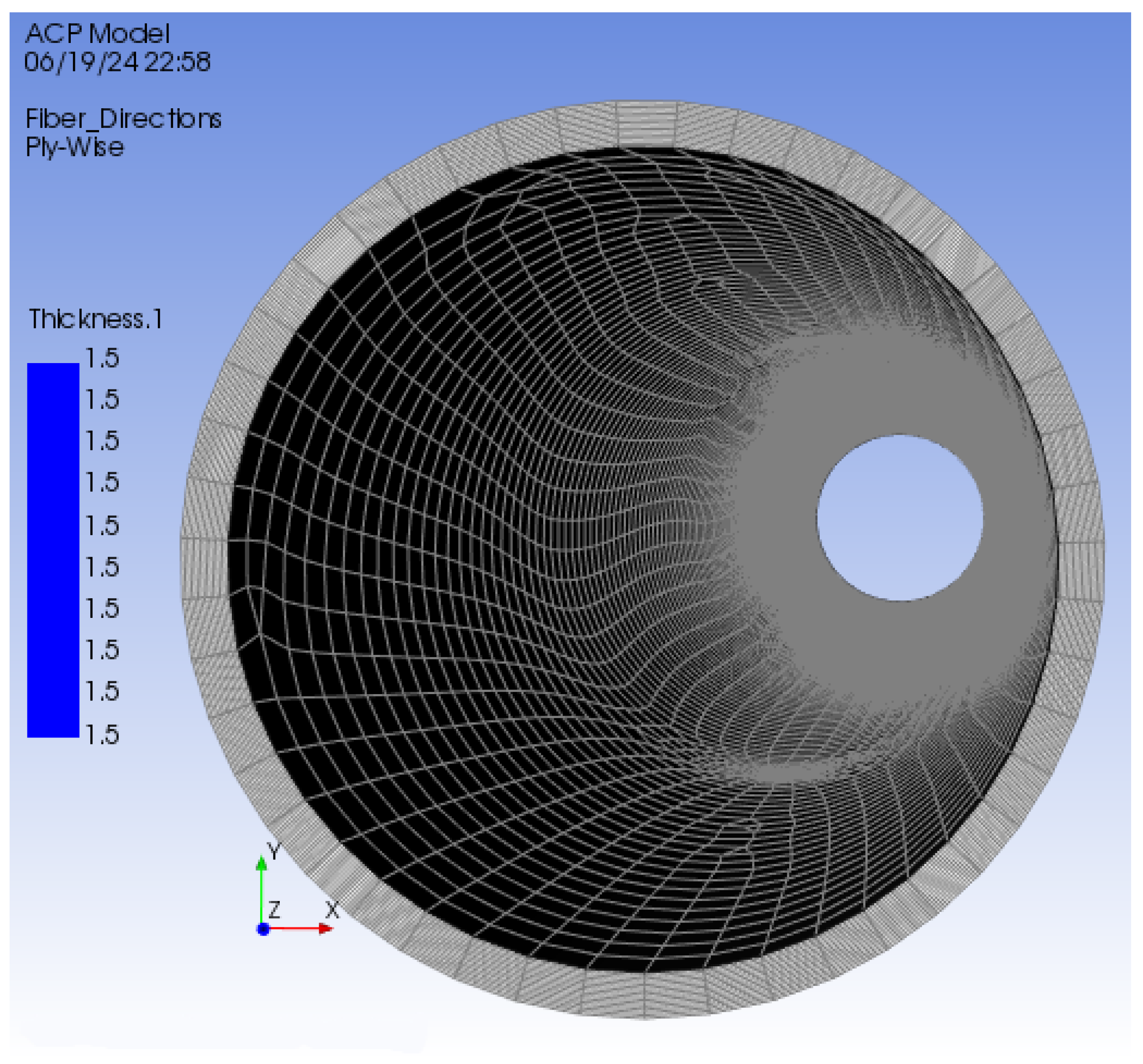Image resolution: width=1143 pixels, height=1064 pixels.
Task: Click the blue Thickness.1 legend color bar
Action: [x=53, y=549]
